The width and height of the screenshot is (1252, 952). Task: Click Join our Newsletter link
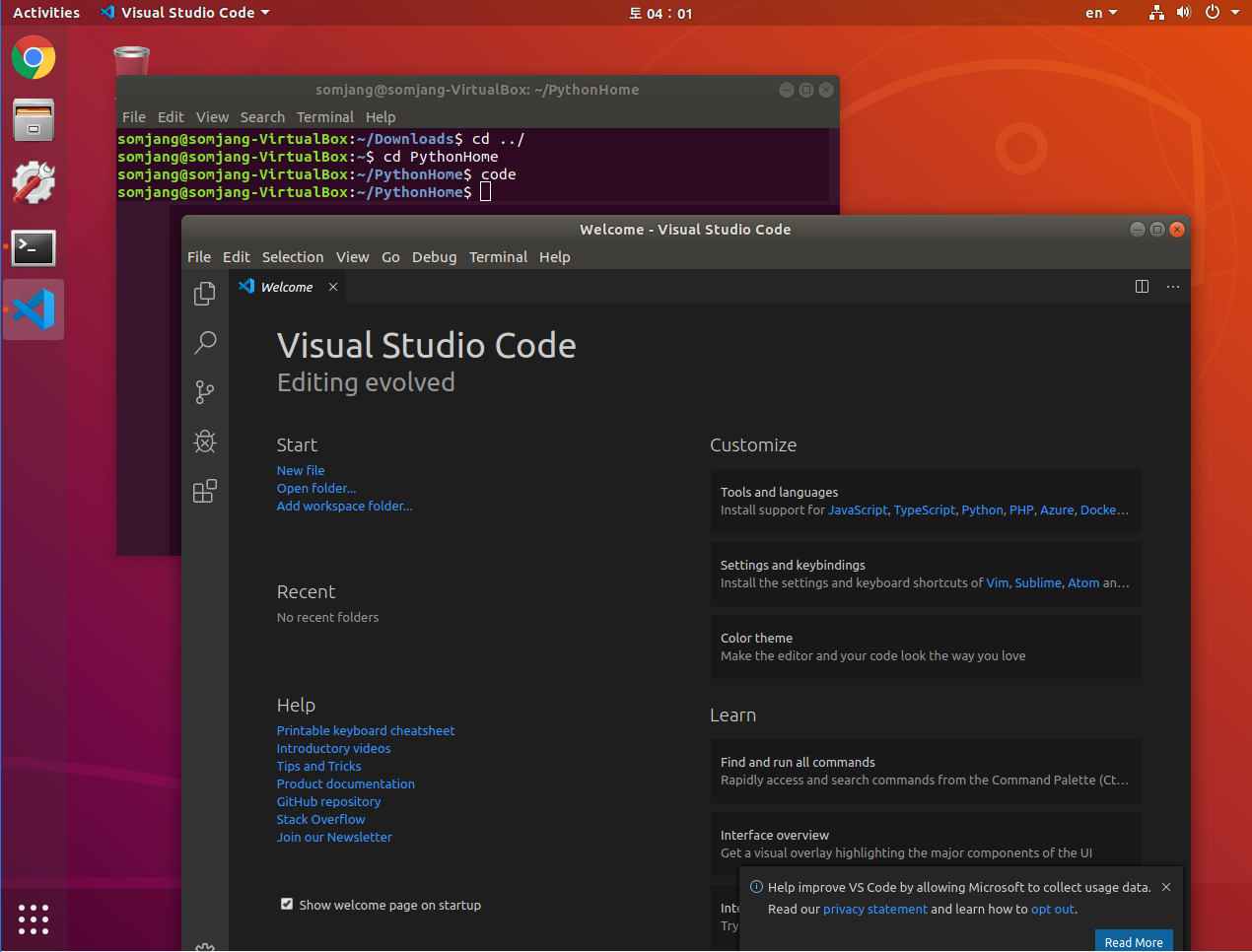335,838
